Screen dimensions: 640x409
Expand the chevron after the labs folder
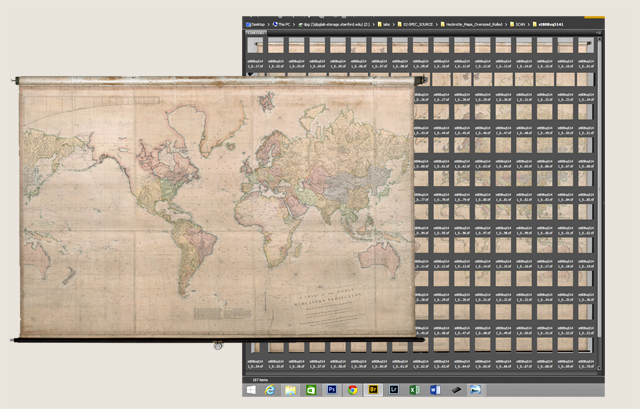(x=393, y=22)
